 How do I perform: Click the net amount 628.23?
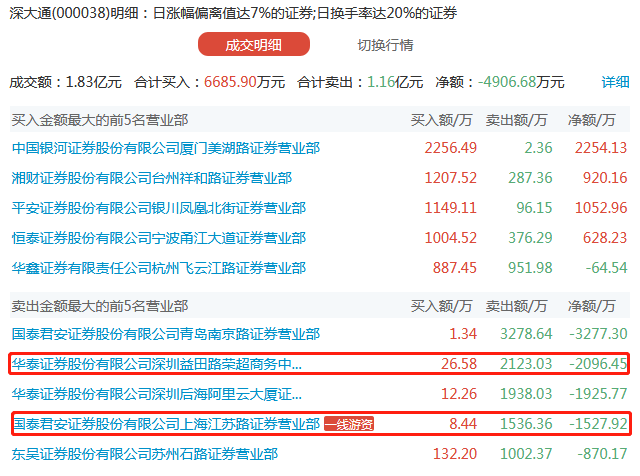[x=605, y=238]
